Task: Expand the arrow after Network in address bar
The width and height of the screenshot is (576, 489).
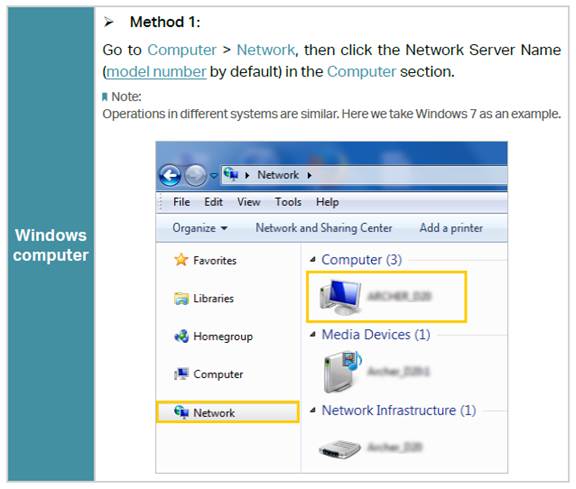Action: (310, 176)
